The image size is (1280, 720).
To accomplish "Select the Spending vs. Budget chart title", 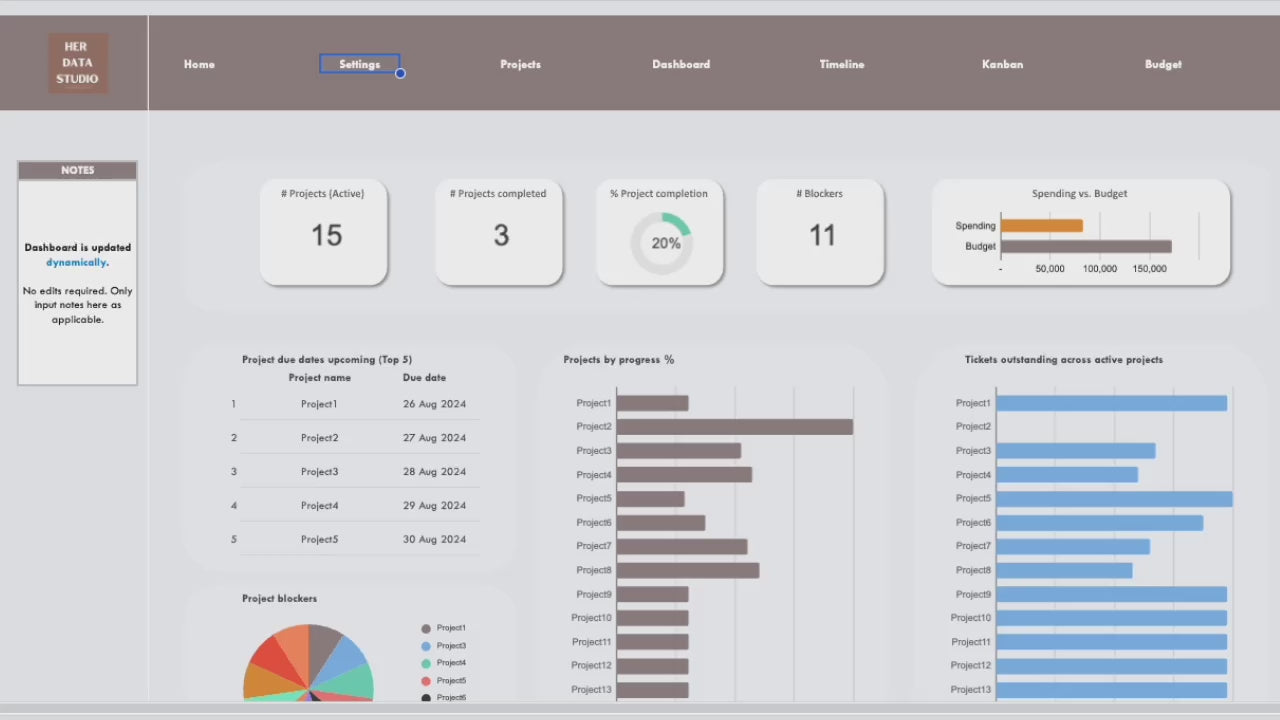I will point(1079,193).
